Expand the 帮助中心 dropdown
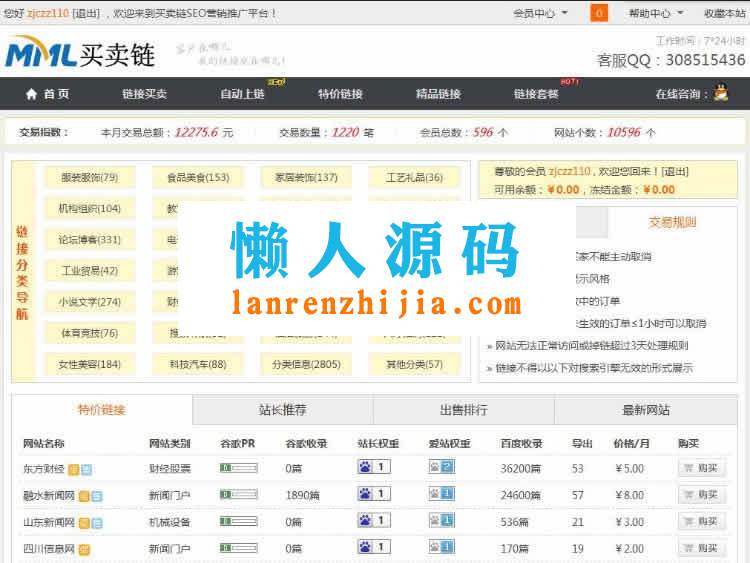Image resolution: width=750 pixels, height=563 pixels. 655,13
